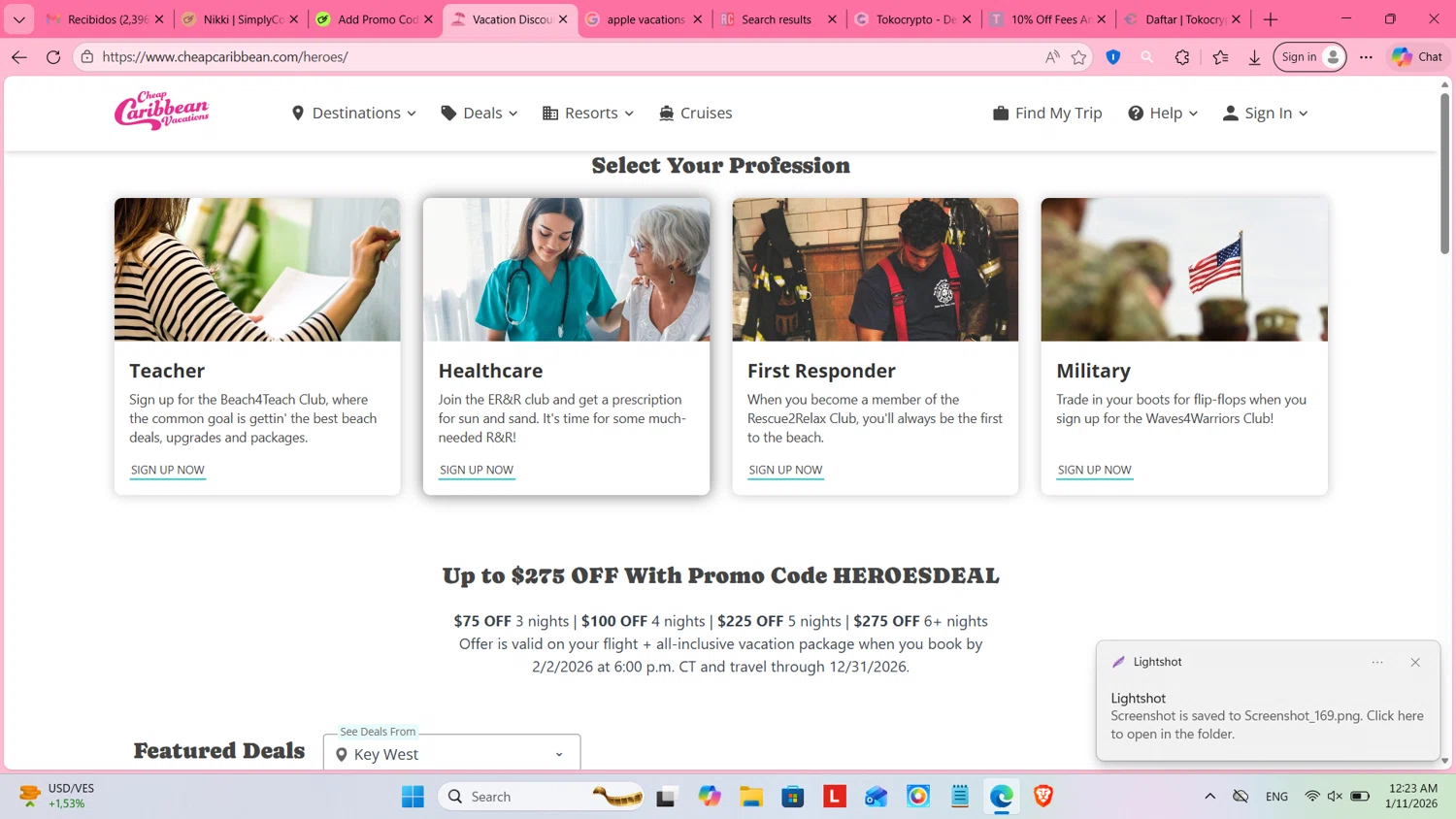Click the browser back arrow

click(19, 57)
